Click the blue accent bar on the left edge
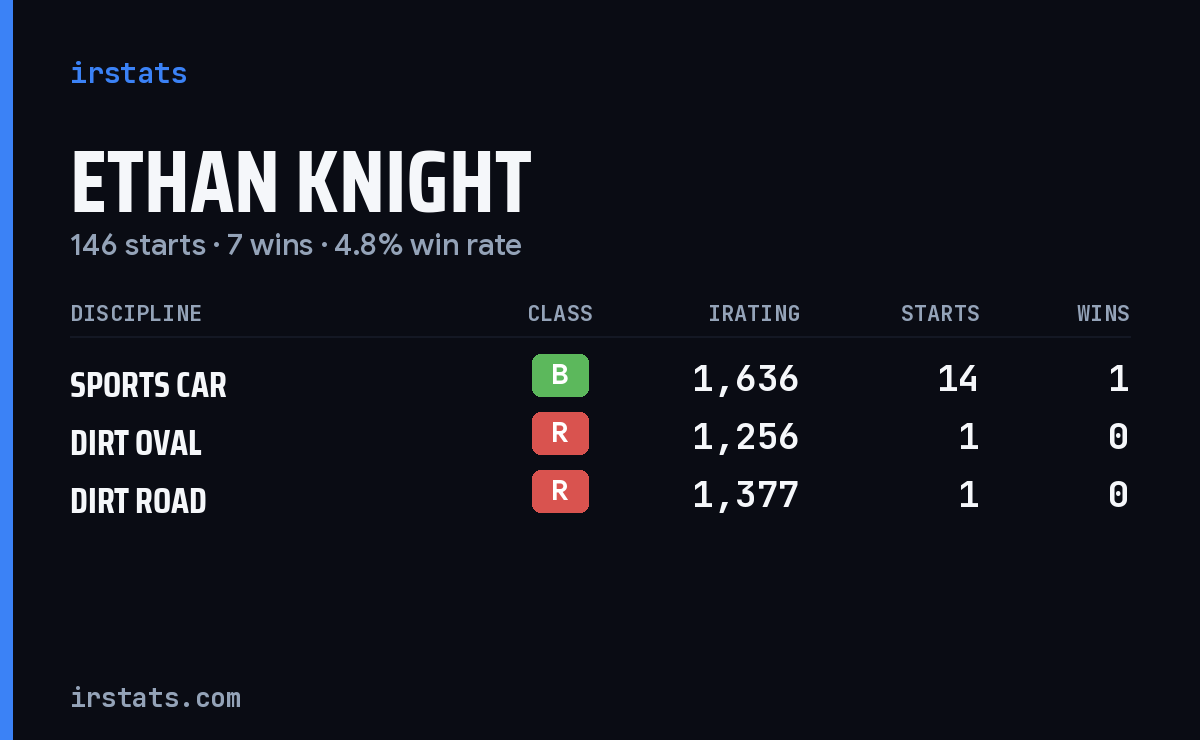 [x=6, y=370]
